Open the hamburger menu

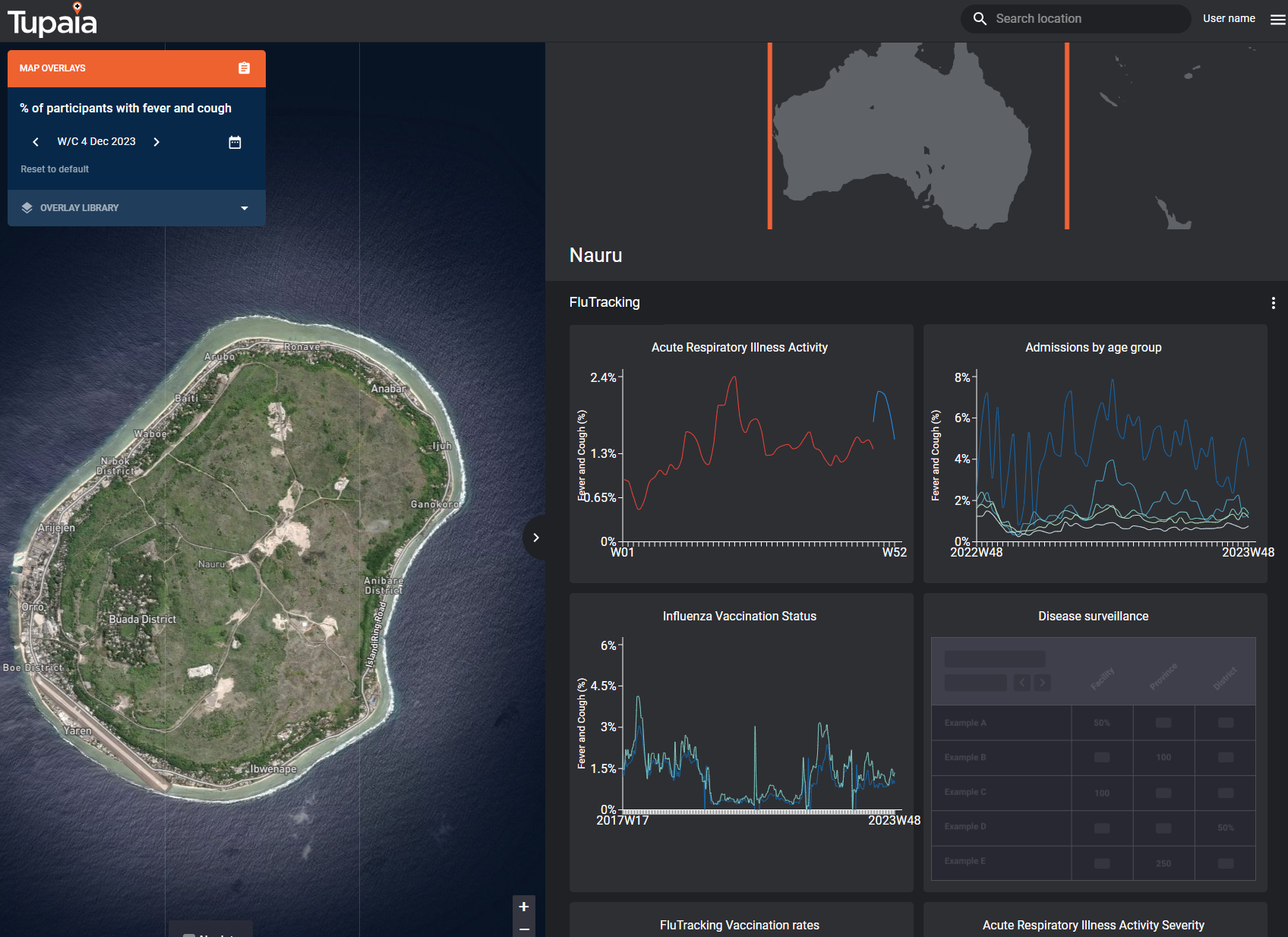click(1278, 20)
